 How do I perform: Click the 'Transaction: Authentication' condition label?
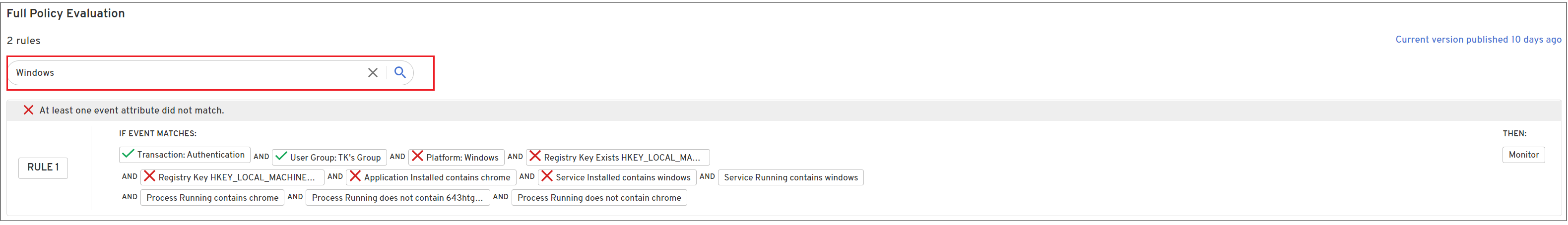(x=191, y=155)
